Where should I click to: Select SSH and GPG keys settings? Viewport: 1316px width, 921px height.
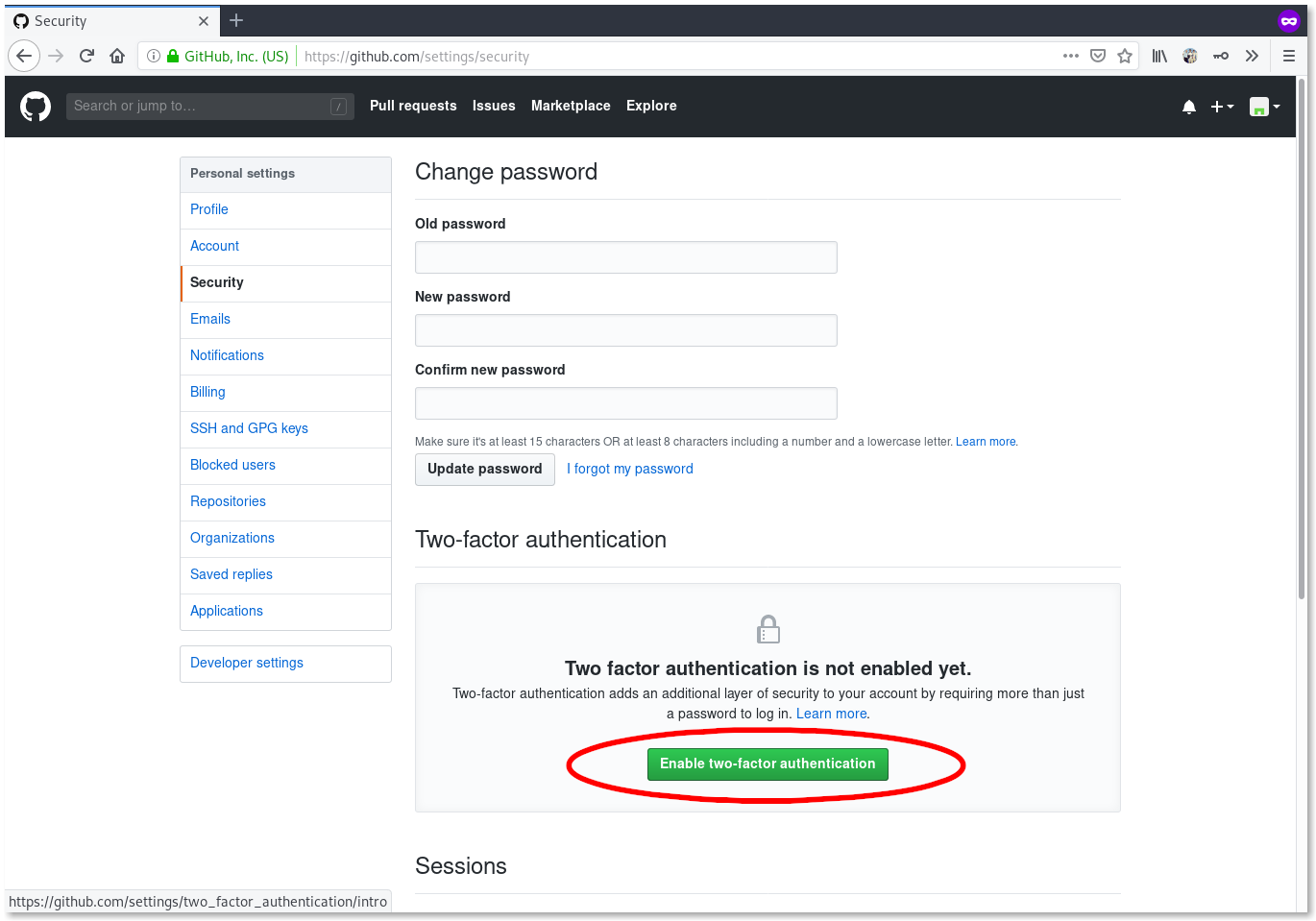click(x=249, y=428)
